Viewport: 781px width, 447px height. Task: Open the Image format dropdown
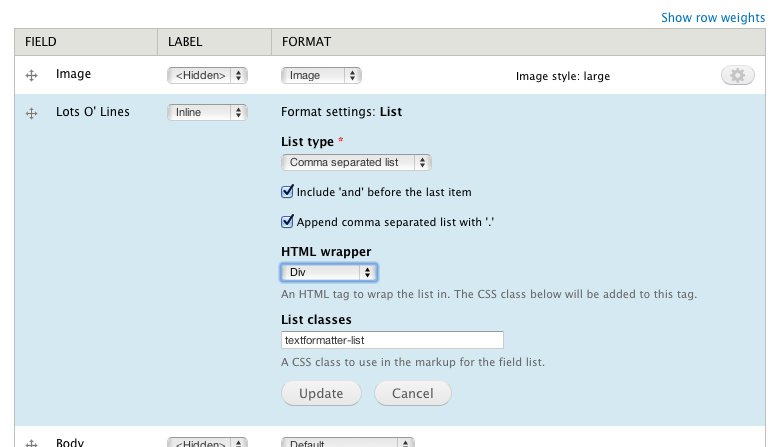321,75
